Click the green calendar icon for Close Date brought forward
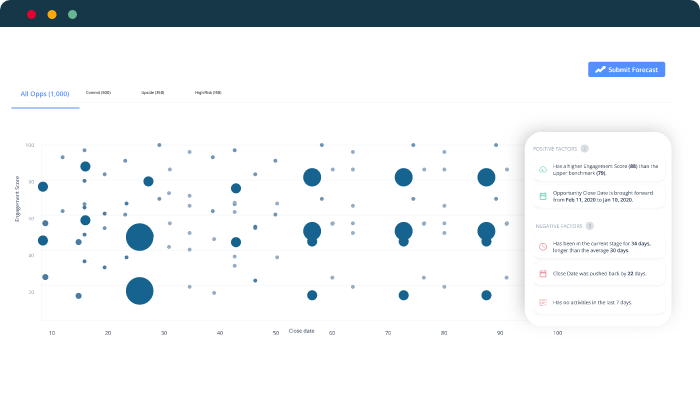 [x=542, y=196]
